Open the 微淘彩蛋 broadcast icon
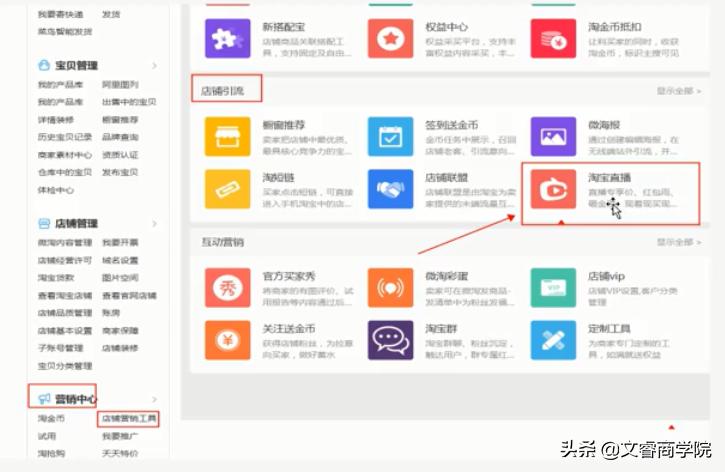Viewport: 725px width, 472px height. point(390,288)
